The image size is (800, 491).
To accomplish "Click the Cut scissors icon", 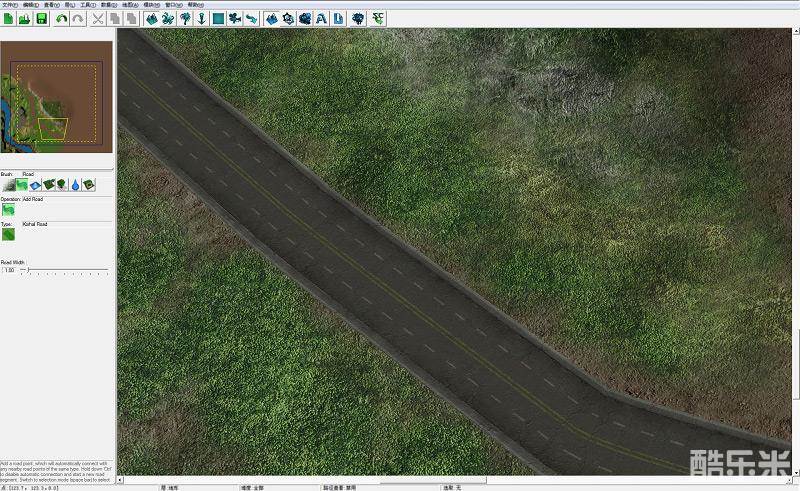I will pos(98,18).
